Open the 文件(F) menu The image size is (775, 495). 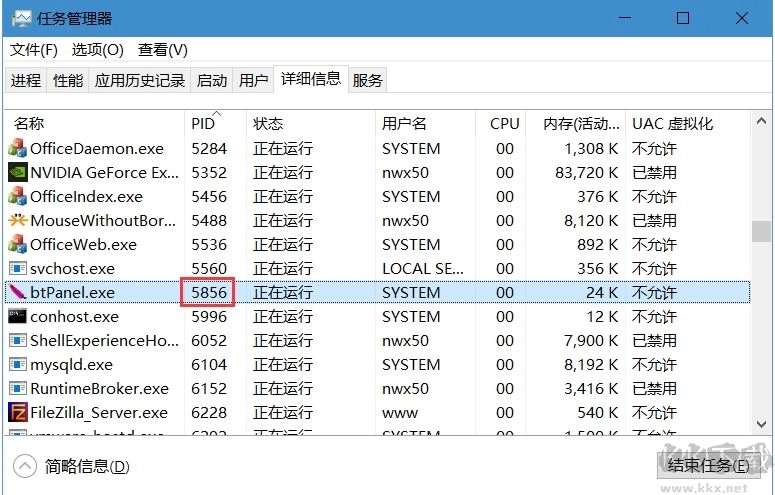pyautogui.click(x=34, y=50)
